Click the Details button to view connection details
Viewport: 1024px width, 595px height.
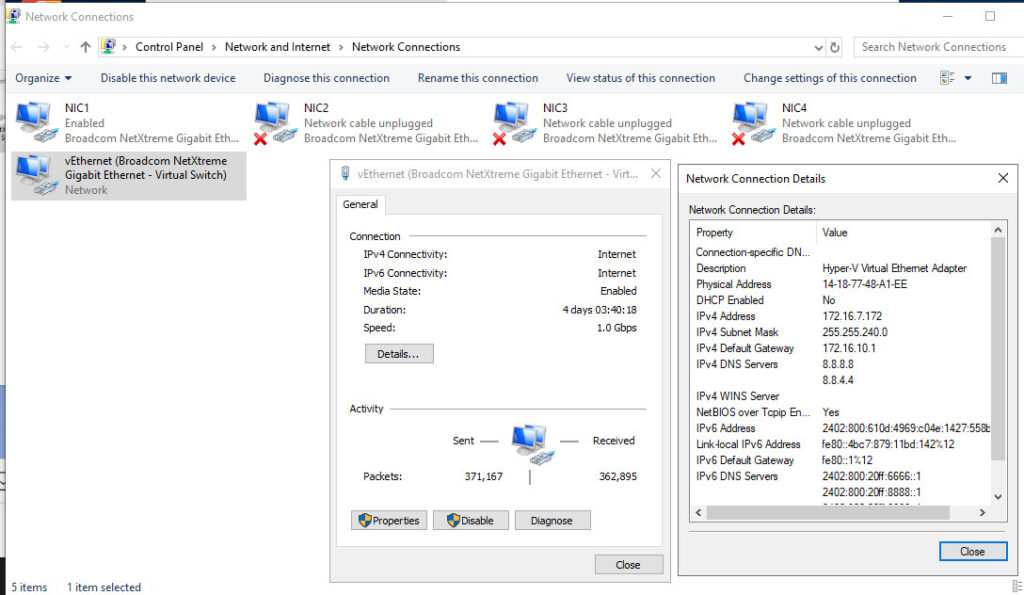[399, 353]
